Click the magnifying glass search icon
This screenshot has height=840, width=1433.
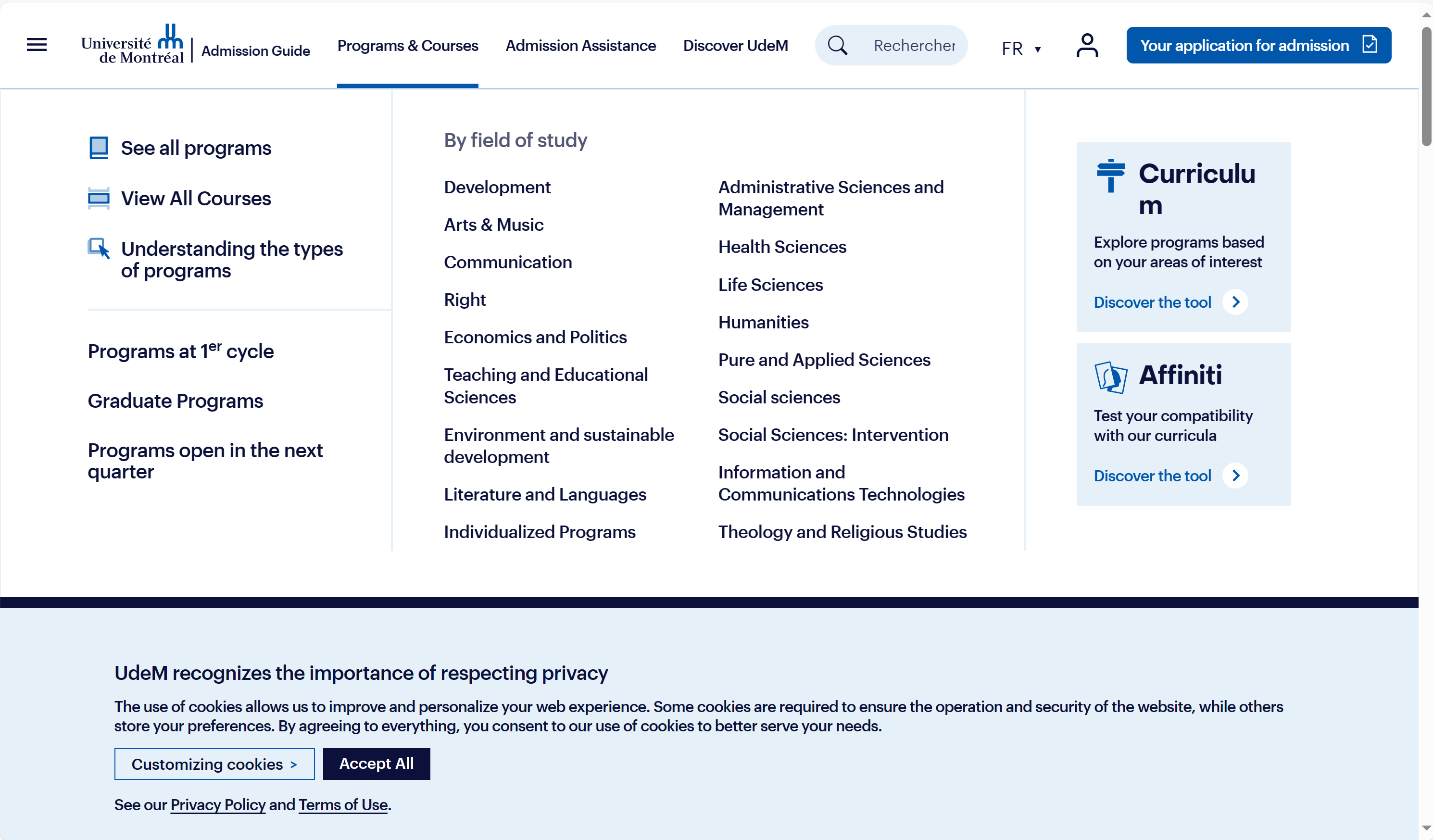837,45
